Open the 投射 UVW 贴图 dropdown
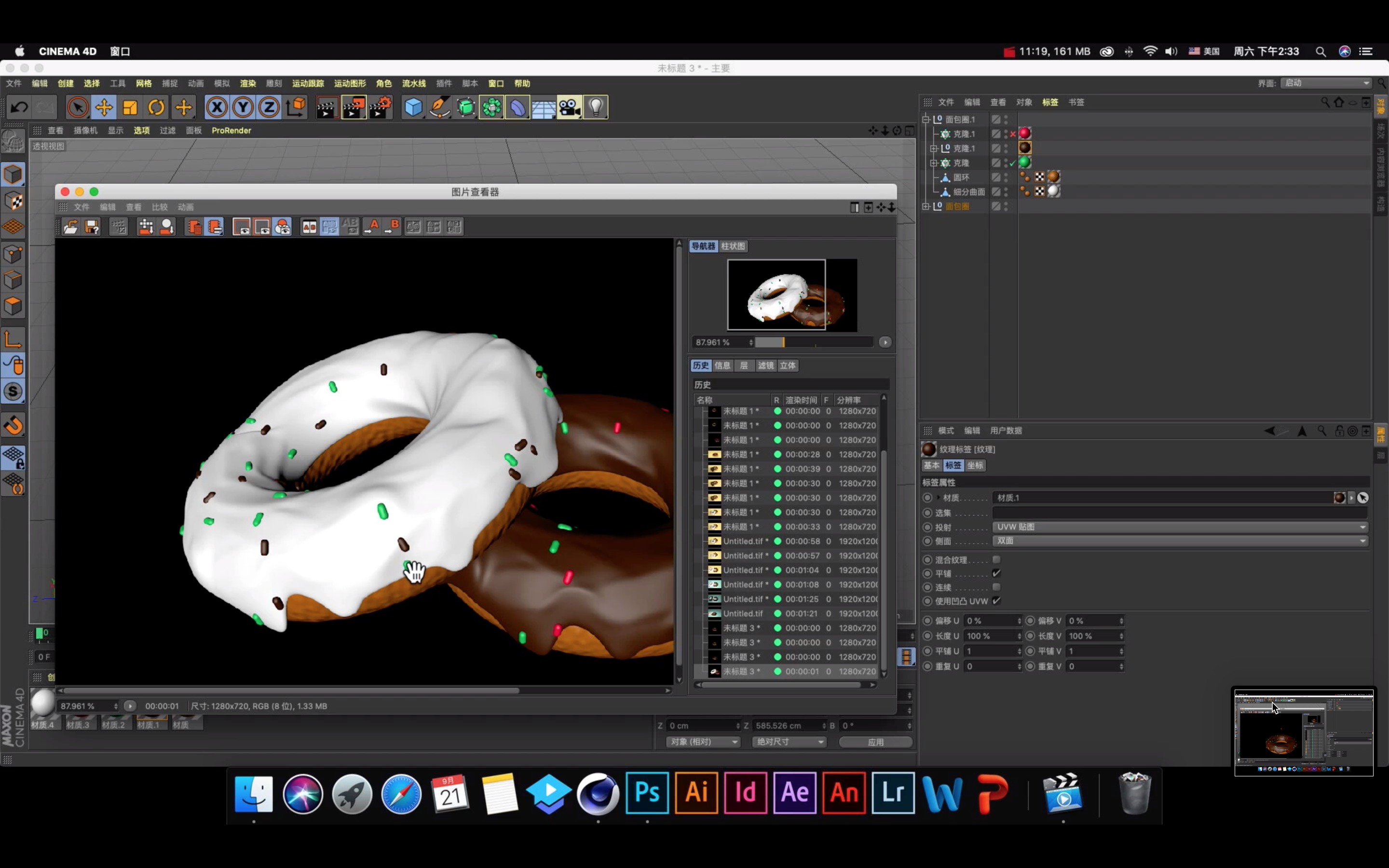 click(1180, 527)
